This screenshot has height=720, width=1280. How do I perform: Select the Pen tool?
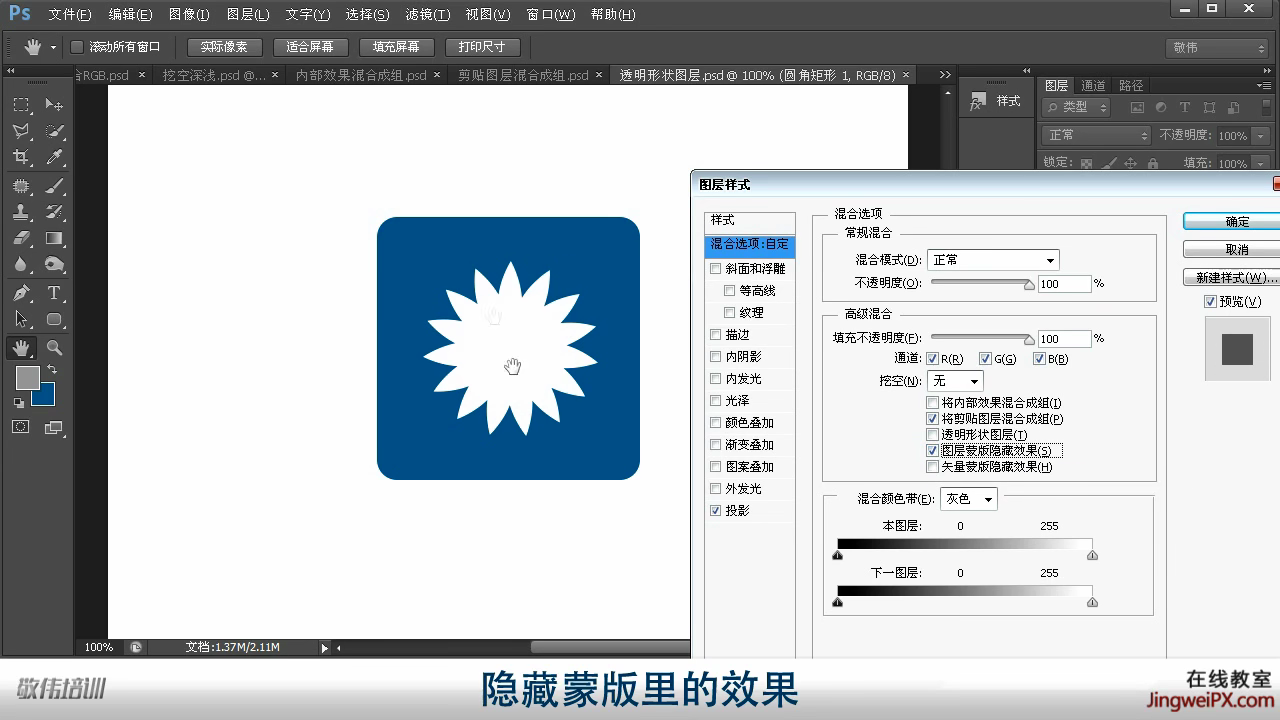point(21,293)
